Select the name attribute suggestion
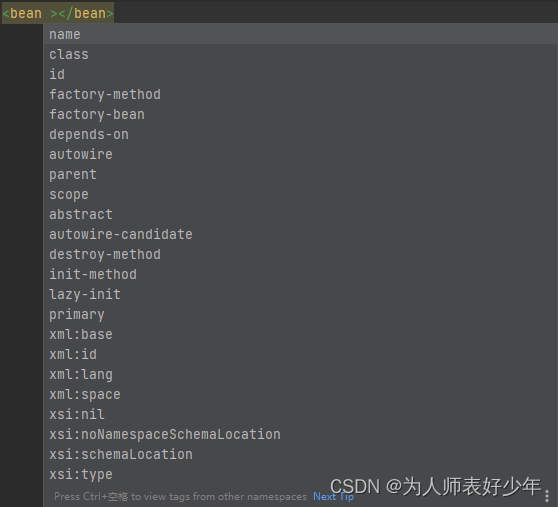 [x=300, y=35]
